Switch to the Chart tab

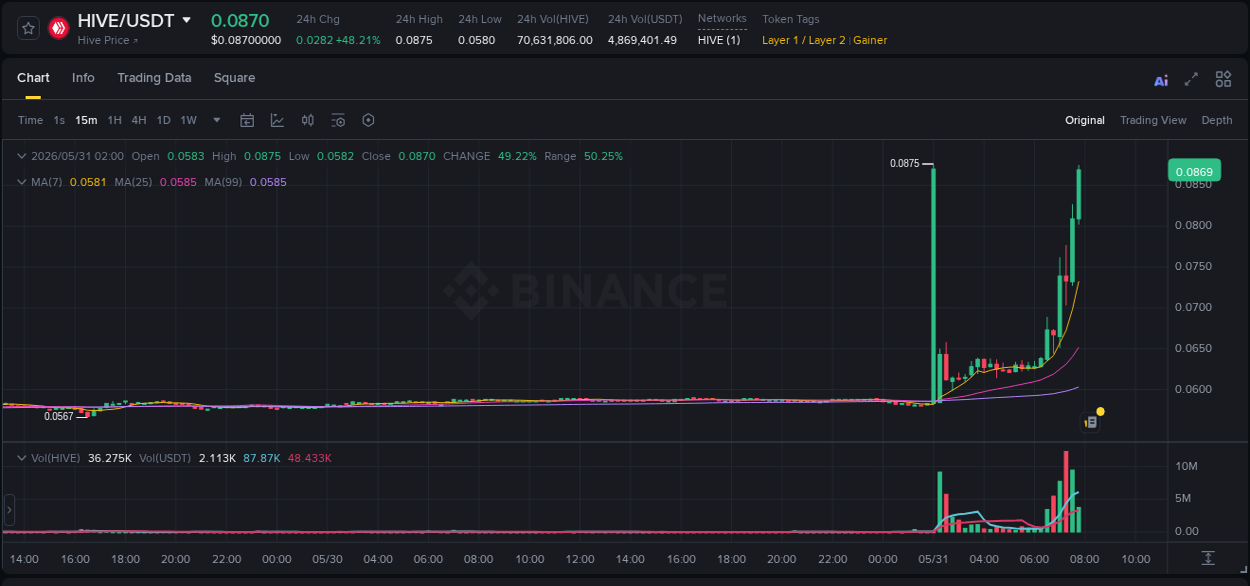33,78
